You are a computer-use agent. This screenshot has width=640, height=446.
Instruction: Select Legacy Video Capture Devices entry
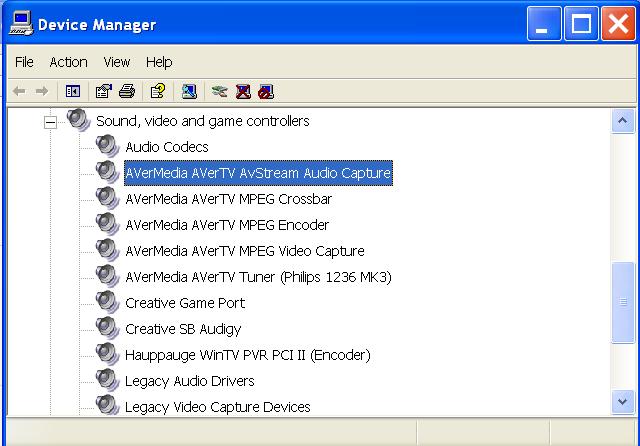click(x=218, y=407)
